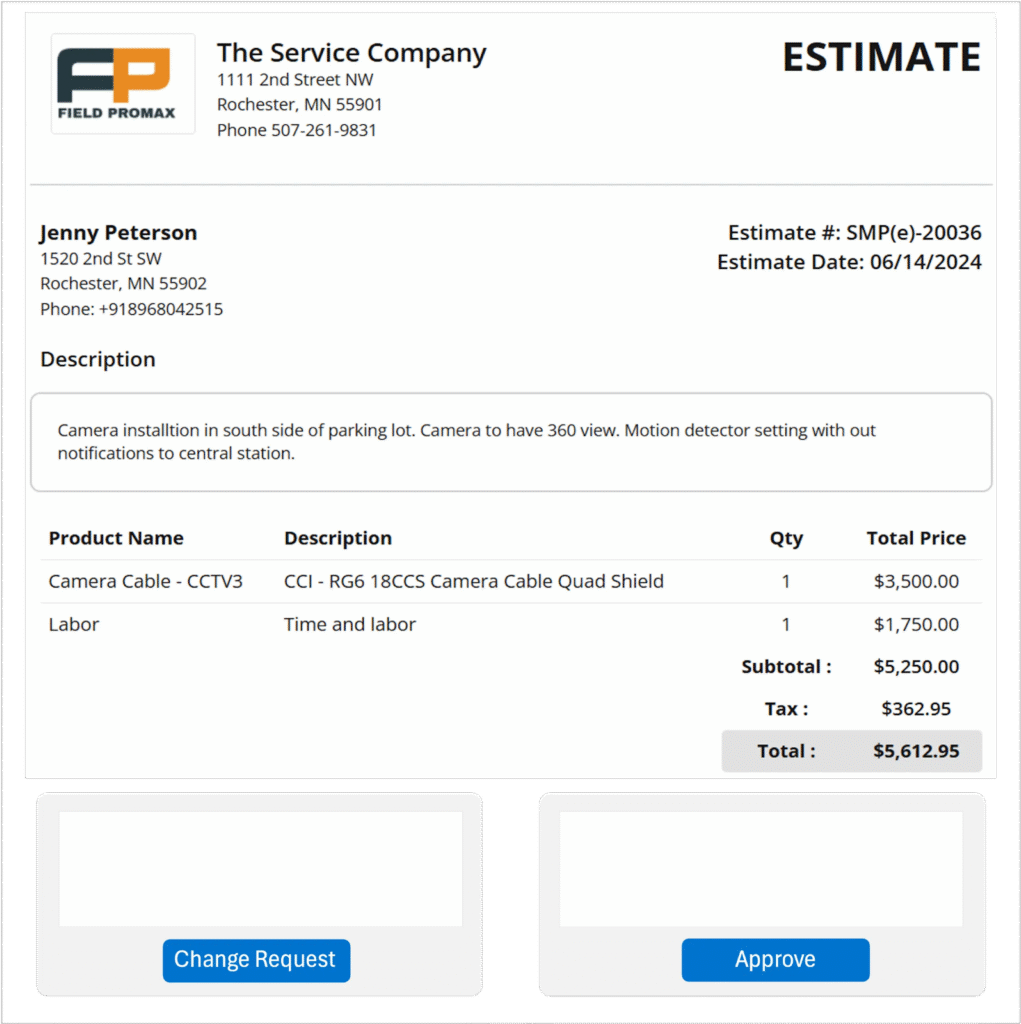
Task: Click the camera installation description text
Action: click(x=466, y=442)
